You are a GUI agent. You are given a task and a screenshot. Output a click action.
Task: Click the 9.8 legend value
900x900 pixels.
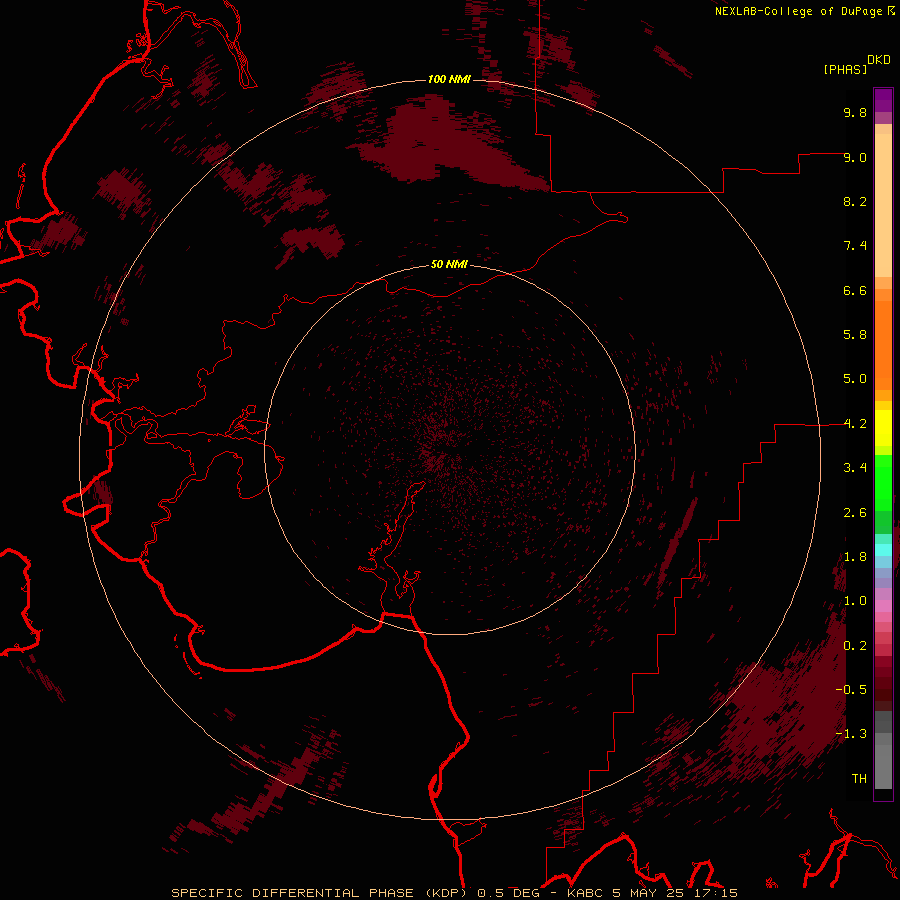tap(855, 112)
